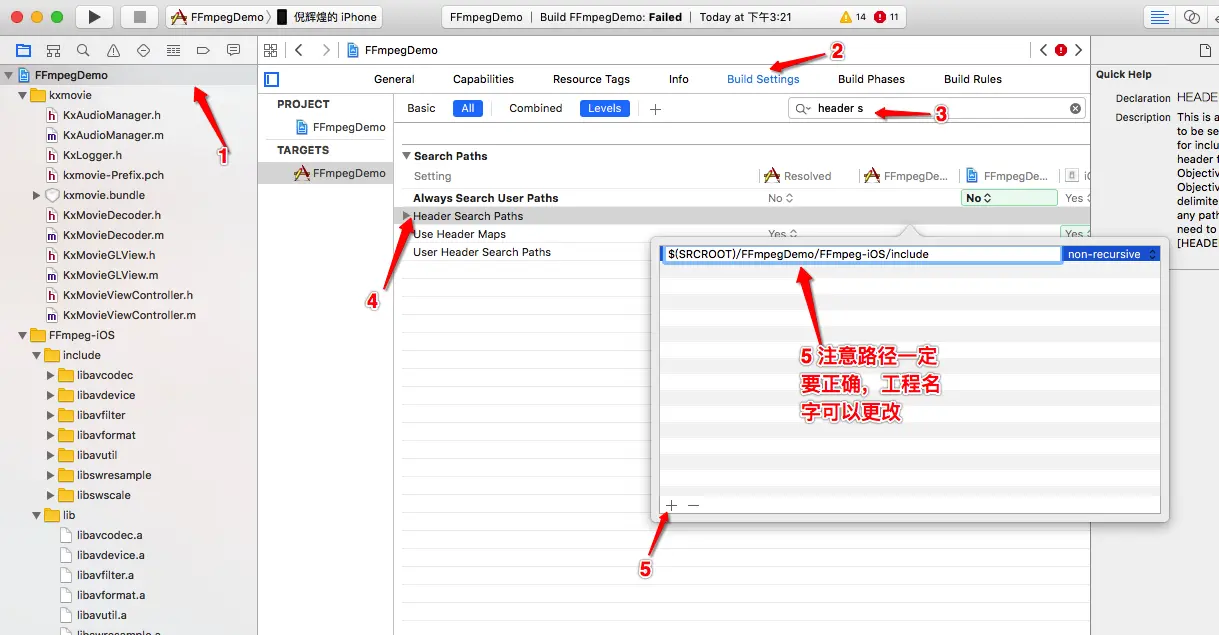Show Basic build settings
Screen dimensions: 1219x635
coord(422,108)
